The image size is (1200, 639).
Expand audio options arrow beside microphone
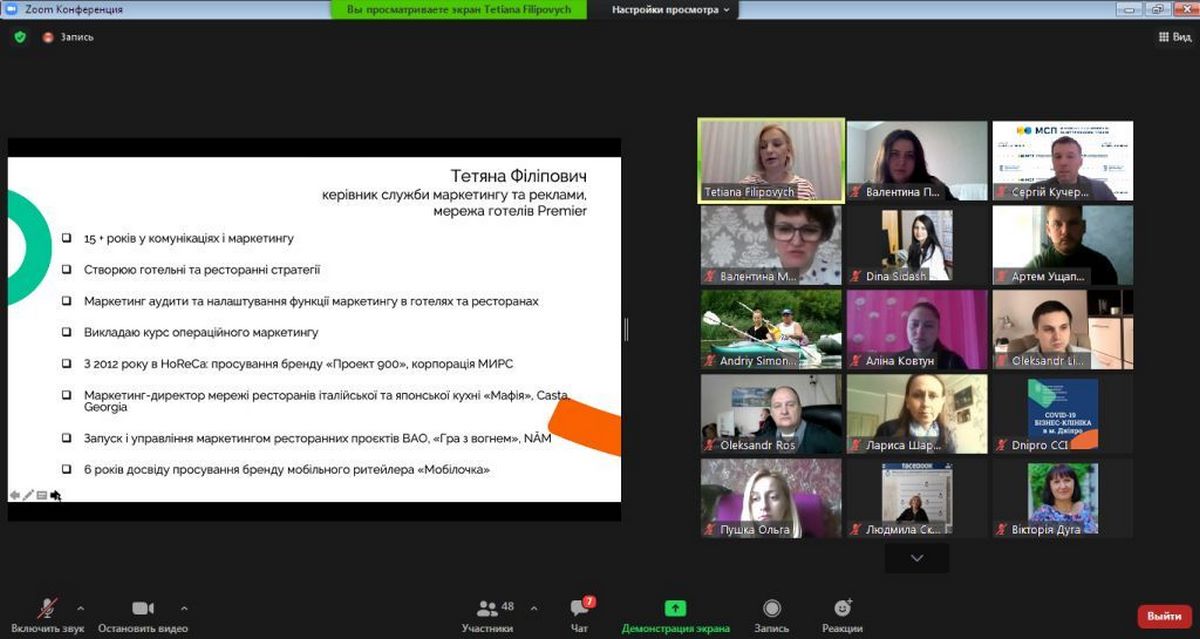click(x=81, y=607)
